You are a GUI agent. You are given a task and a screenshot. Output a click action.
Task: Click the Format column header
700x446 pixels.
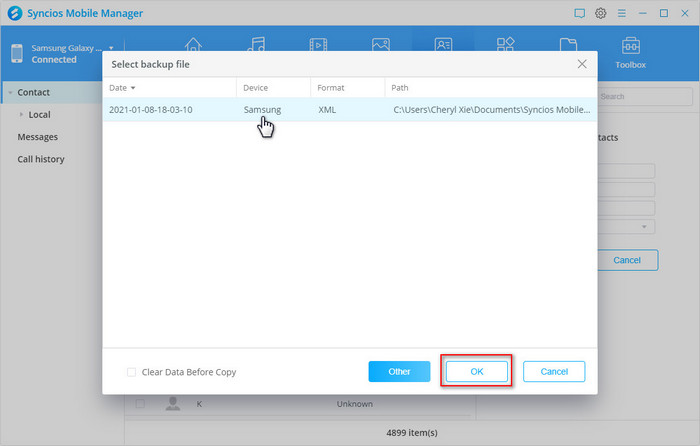[x=330, y=88]
